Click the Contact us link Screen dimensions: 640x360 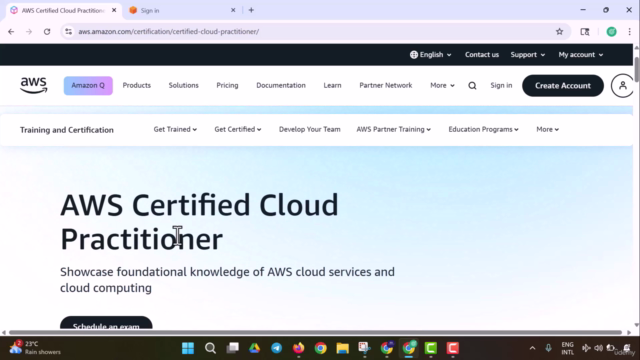click(482, 55)
